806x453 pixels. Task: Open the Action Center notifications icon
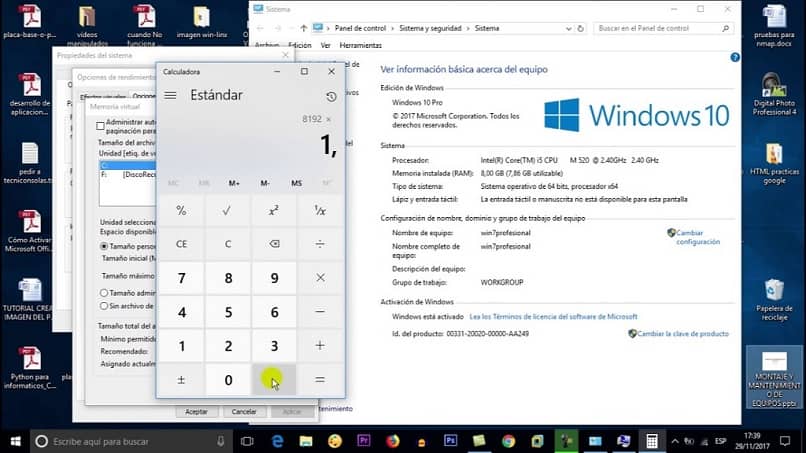(785, 441)
